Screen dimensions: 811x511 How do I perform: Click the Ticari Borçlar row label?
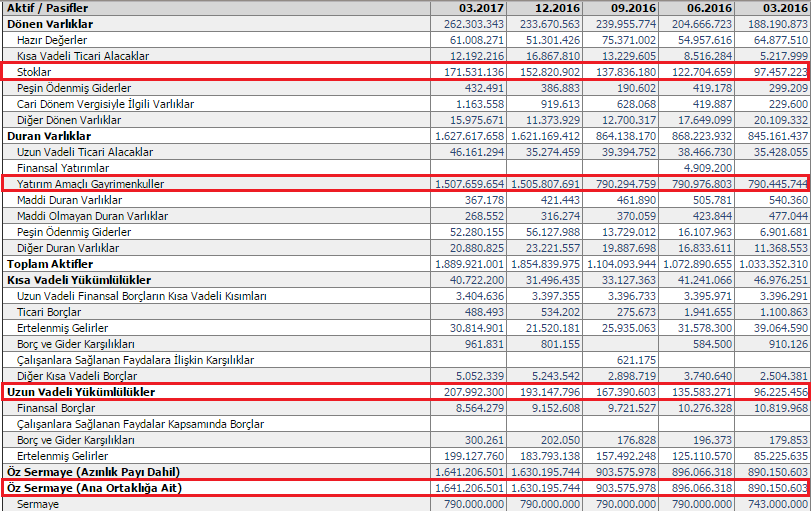coord(49,312)
